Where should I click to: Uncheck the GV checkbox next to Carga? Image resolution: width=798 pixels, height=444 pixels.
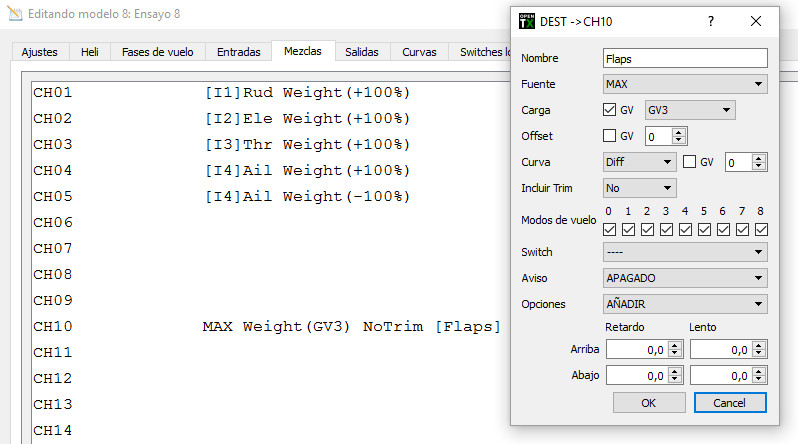click(610, 110)
